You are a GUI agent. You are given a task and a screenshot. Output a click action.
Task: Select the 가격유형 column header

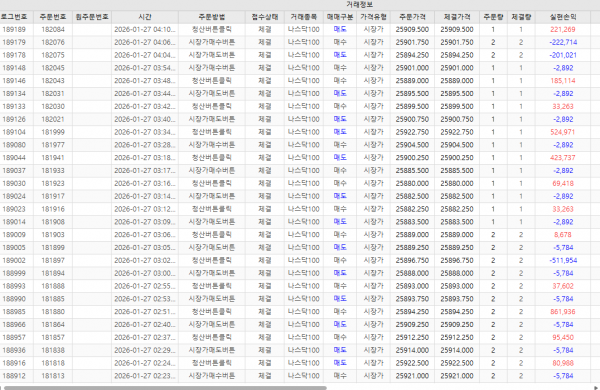tap(373, 17)
